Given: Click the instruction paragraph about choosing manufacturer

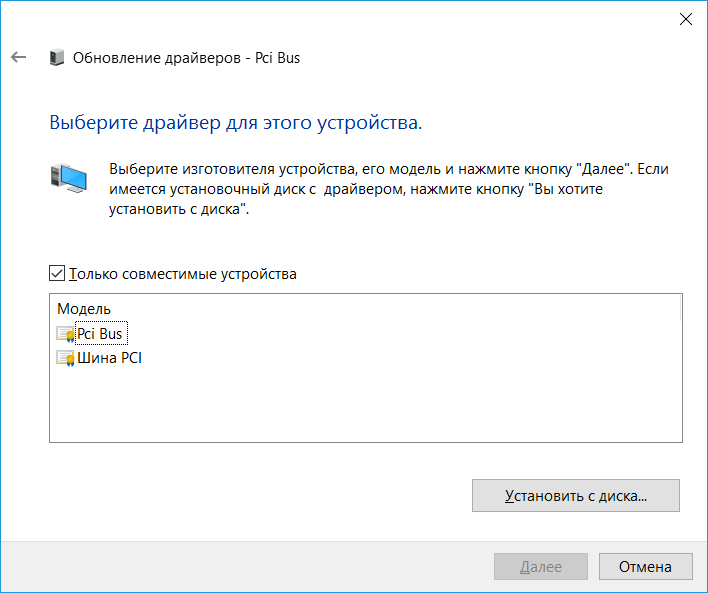Looking at the screenshot, I should pyautogui.click(x=386, y=188).
